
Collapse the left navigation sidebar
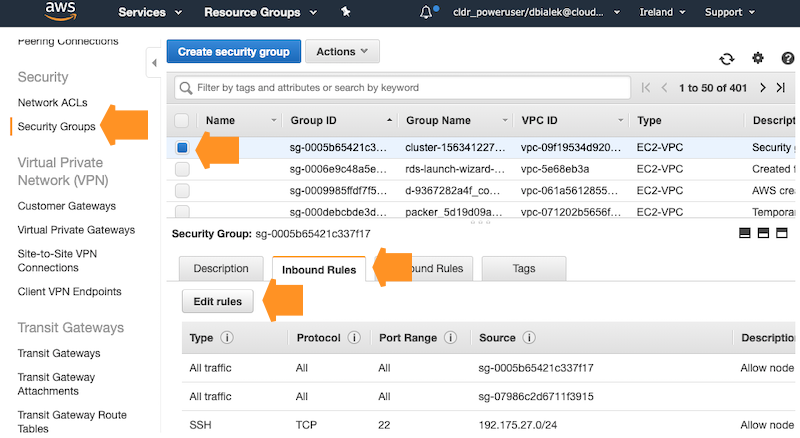coord(154,63)
